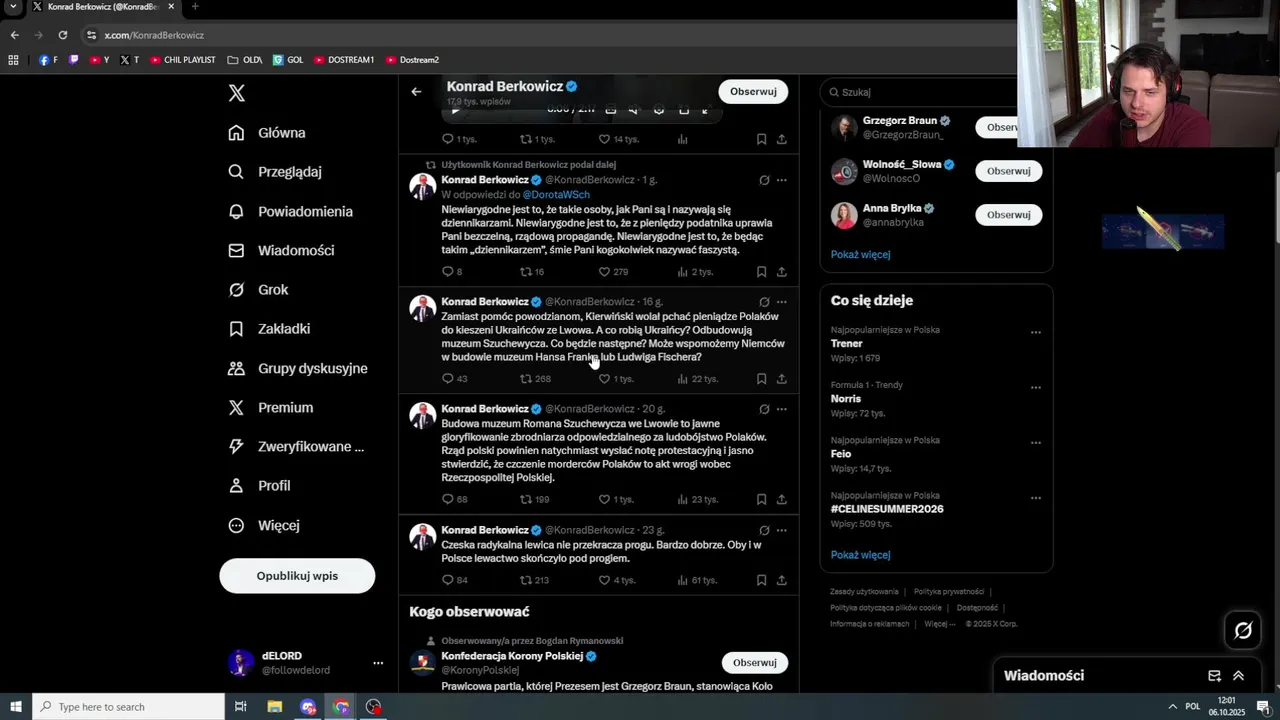This screenshot has height=720, width=1280.
Task: Open options for #CELINESUMMER2026 trend
Action: 1036,497
